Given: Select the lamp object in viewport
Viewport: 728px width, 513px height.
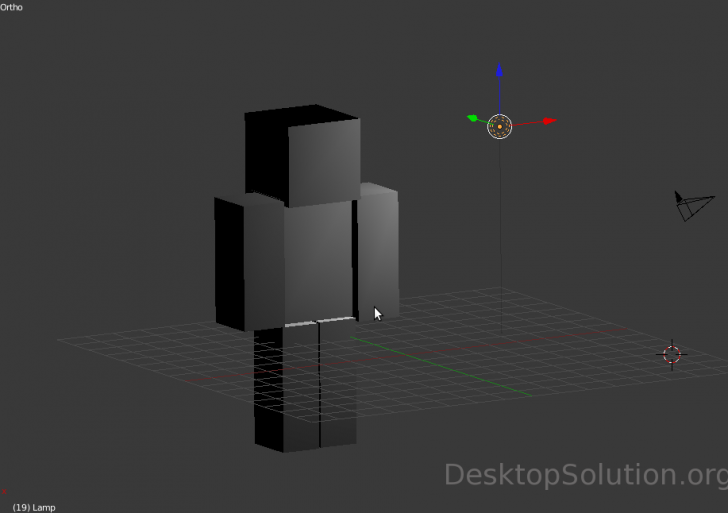Looking at the screenshot, I should point(500,126).
